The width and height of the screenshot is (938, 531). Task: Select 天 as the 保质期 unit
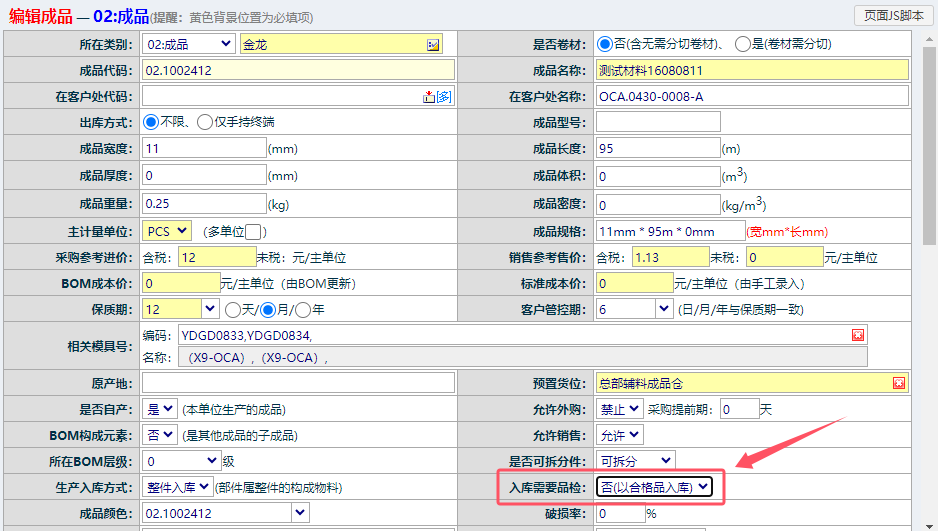(232, 309)
